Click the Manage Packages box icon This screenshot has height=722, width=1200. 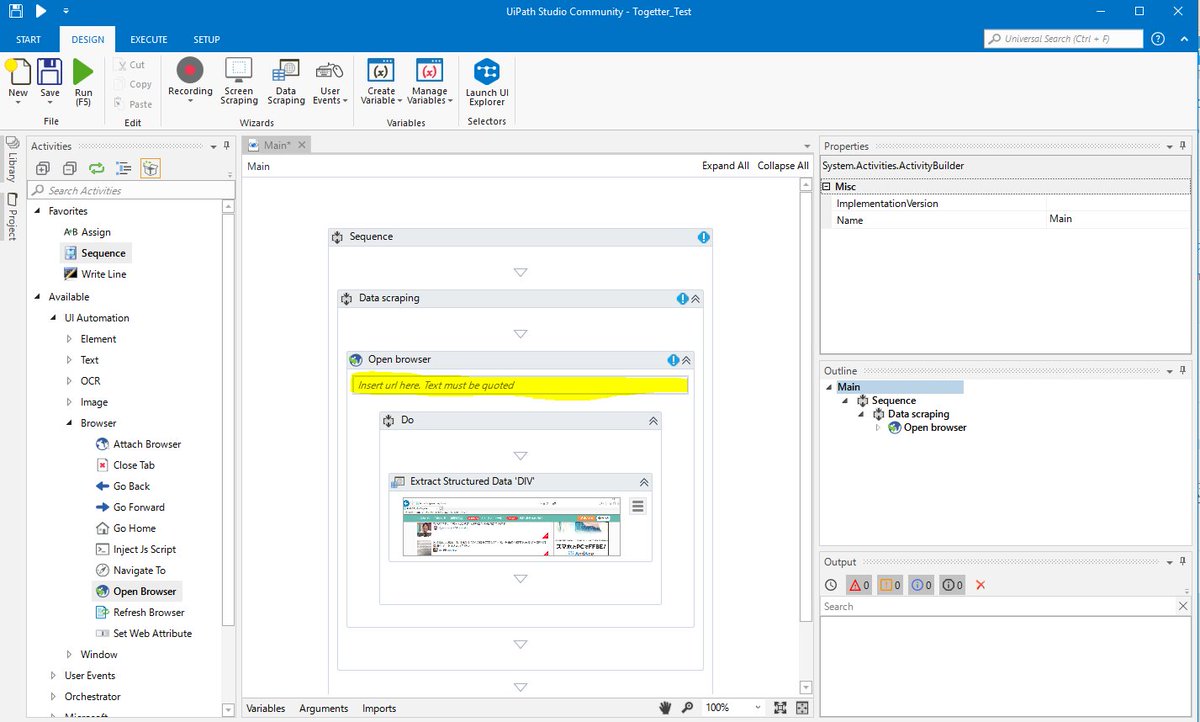(151, 168)
